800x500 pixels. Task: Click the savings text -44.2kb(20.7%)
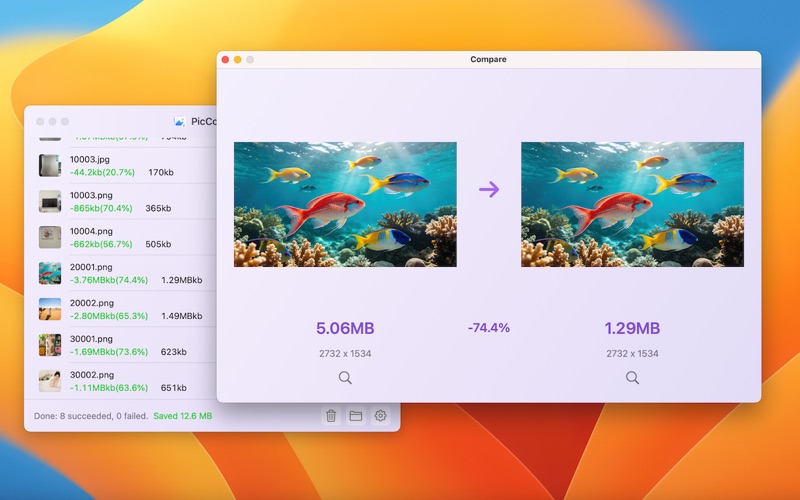pyautogui.click(x=102, y=172)
